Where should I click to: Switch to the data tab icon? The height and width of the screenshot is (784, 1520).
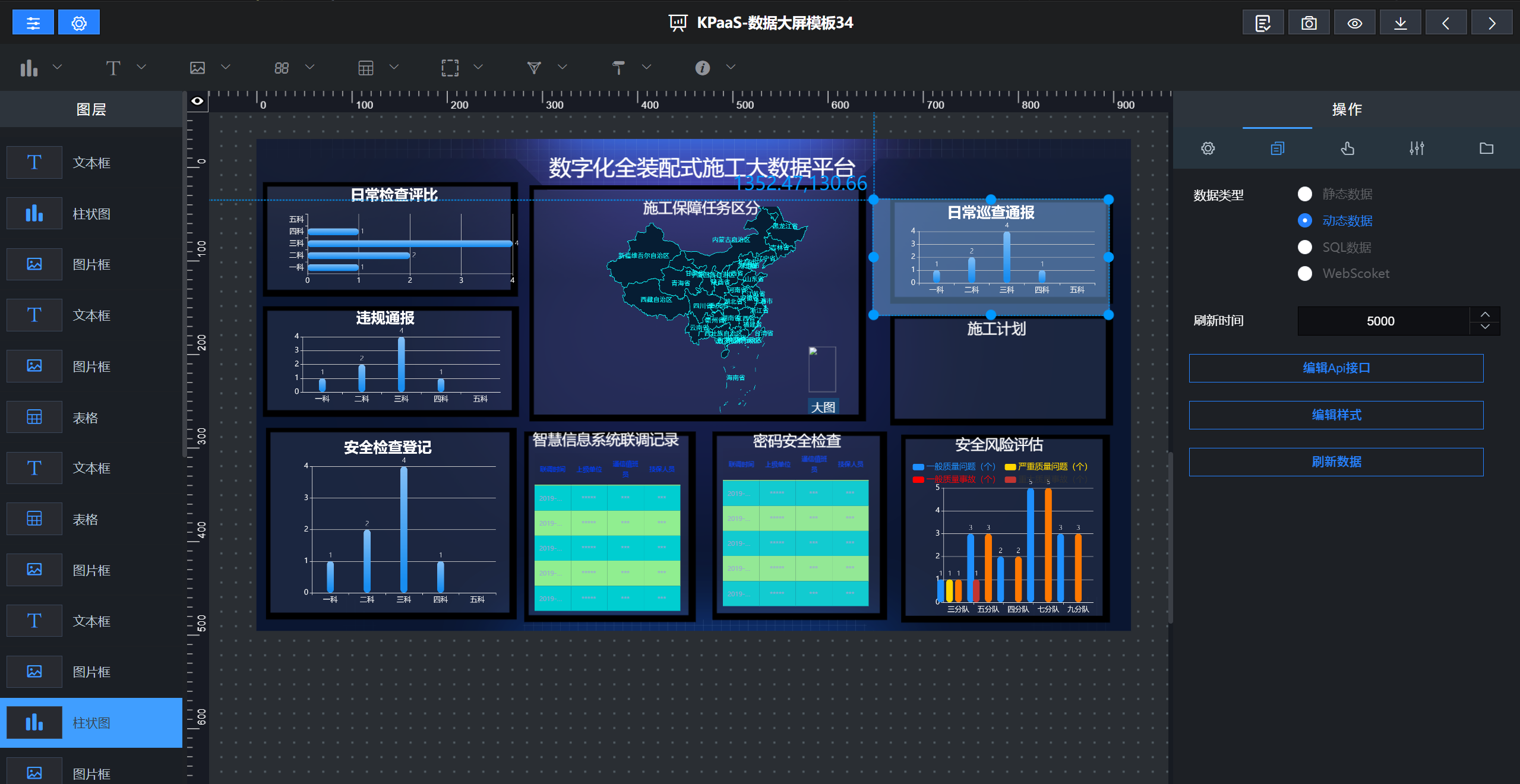click(x=1277, y=148)
